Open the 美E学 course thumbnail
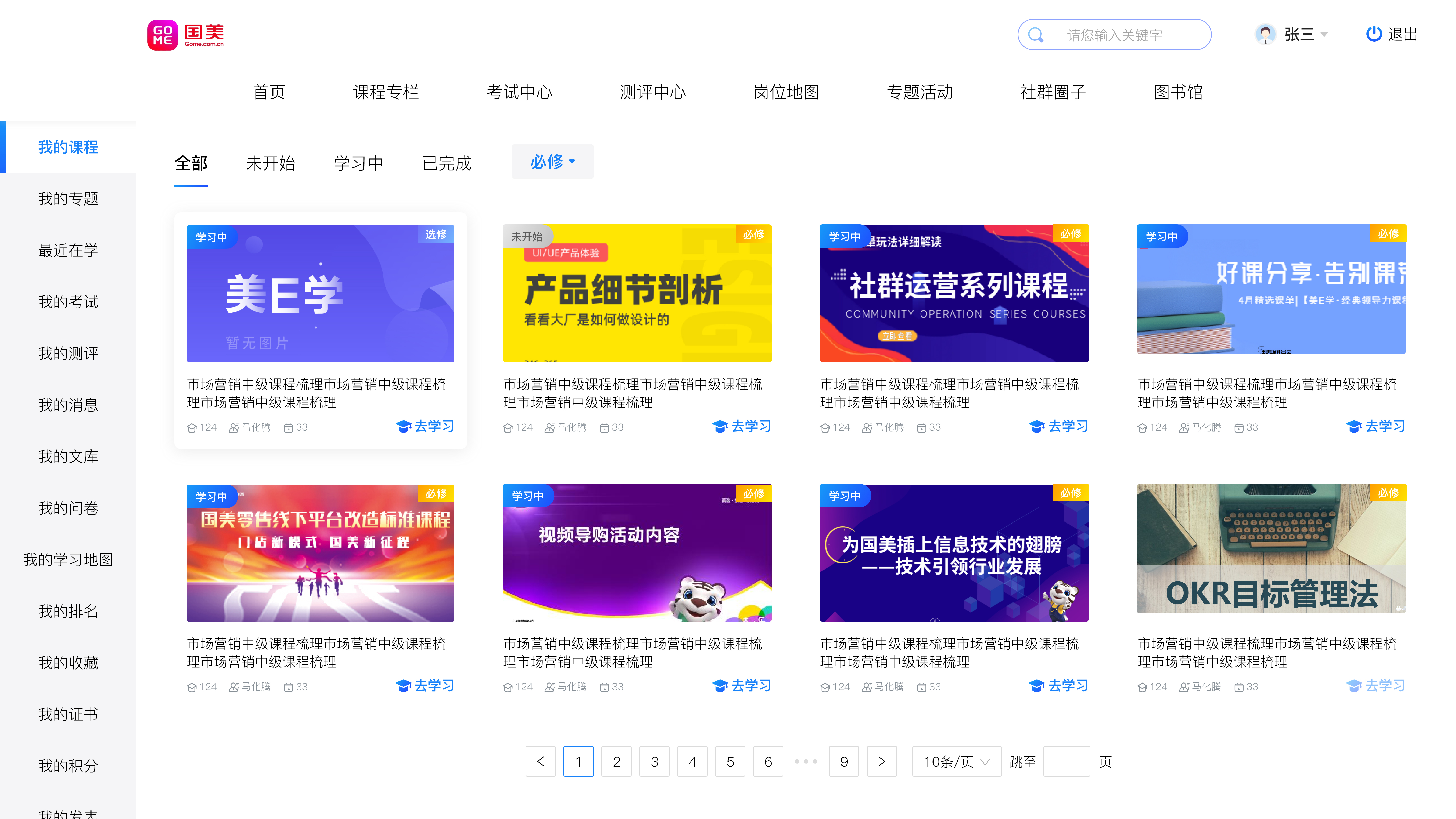 coord(320,294)
